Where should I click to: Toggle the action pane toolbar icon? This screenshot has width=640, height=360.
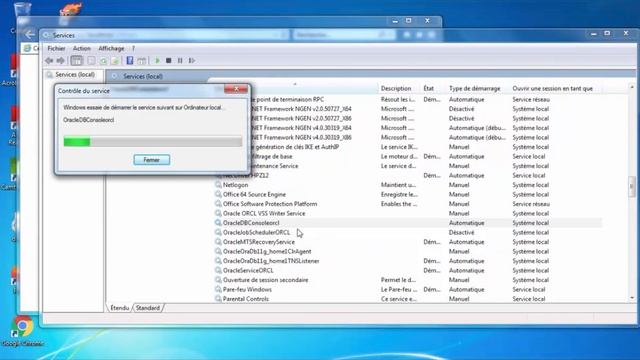pyautogui.click(x=141, y=61)
